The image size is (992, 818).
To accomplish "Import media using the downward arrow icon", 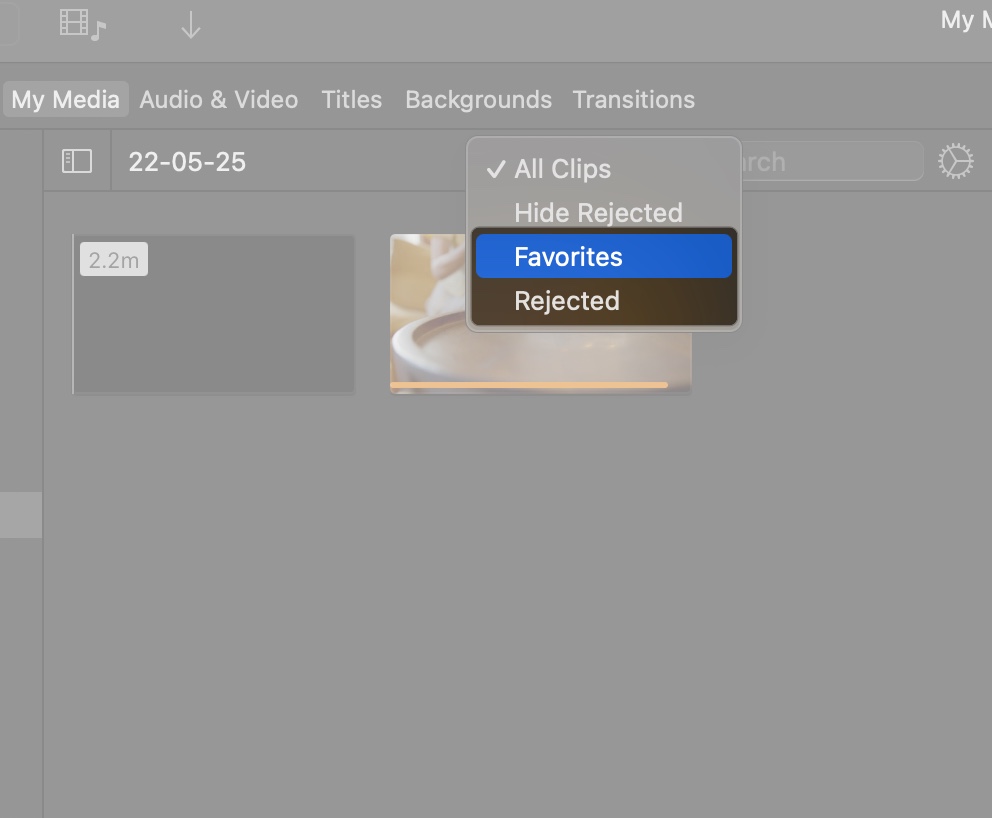I will click(190, 22).
